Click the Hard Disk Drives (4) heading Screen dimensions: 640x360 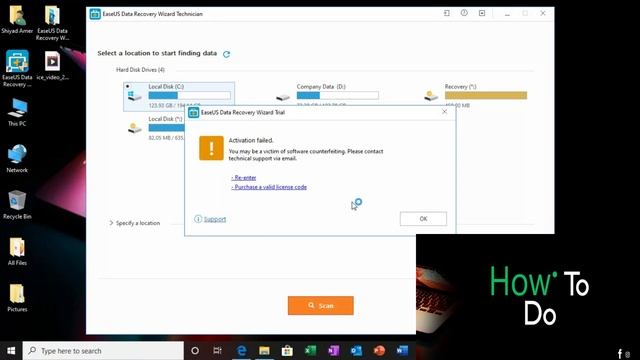[x=140, y=70]
